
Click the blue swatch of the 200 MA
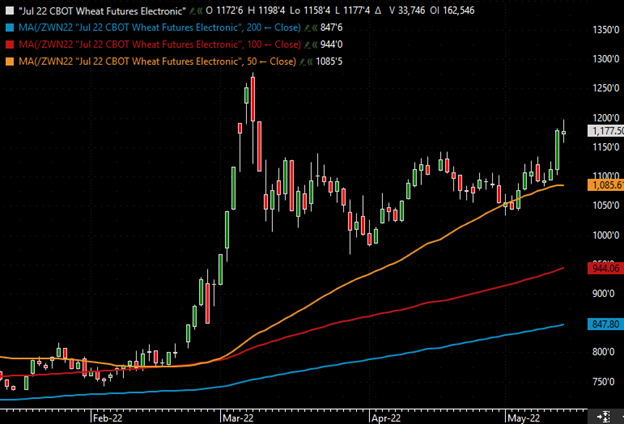tap(10, 27)
